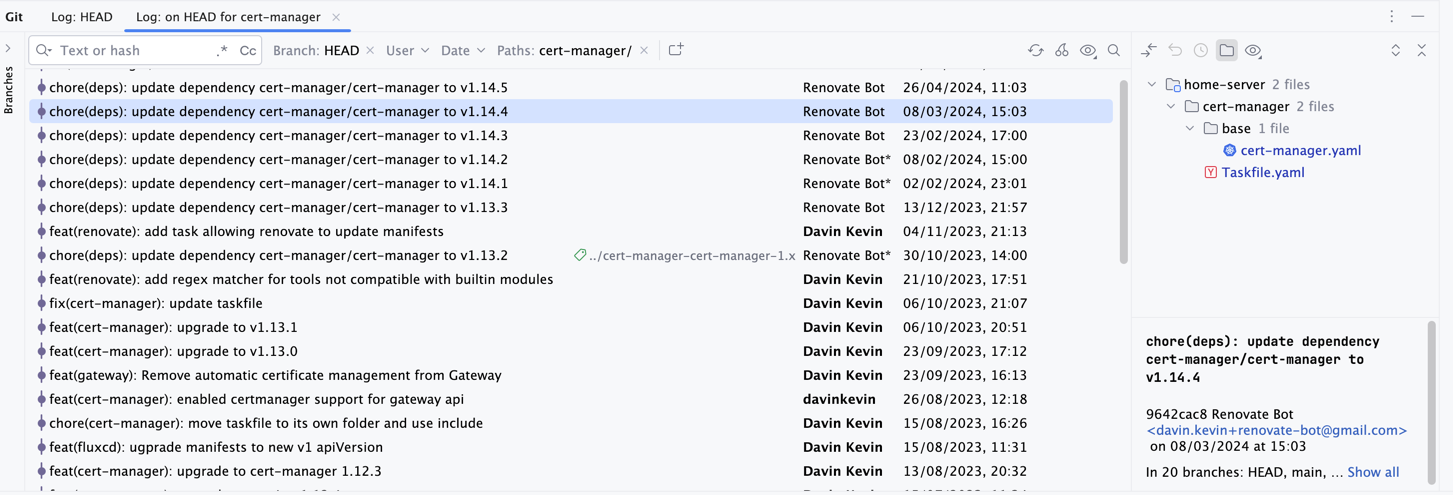Click the folder icon beside cert-manager node
The width and height of the screenshot is (1453, 495).
click(1192, 107)
